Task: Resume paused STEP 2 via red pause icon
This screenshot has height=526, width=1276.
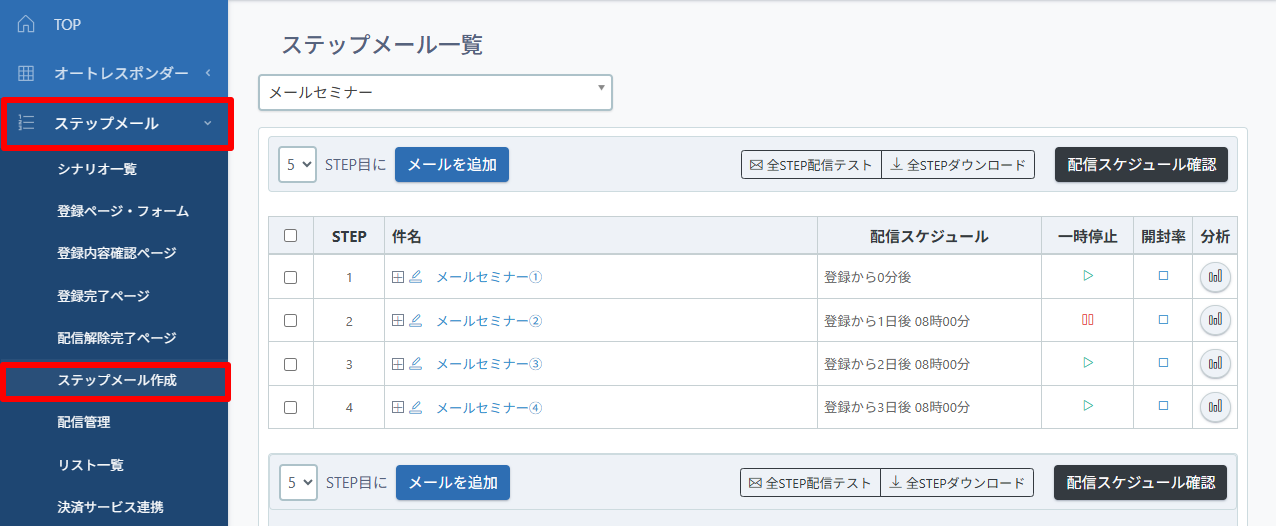Action: click(x=1088, y=321)
